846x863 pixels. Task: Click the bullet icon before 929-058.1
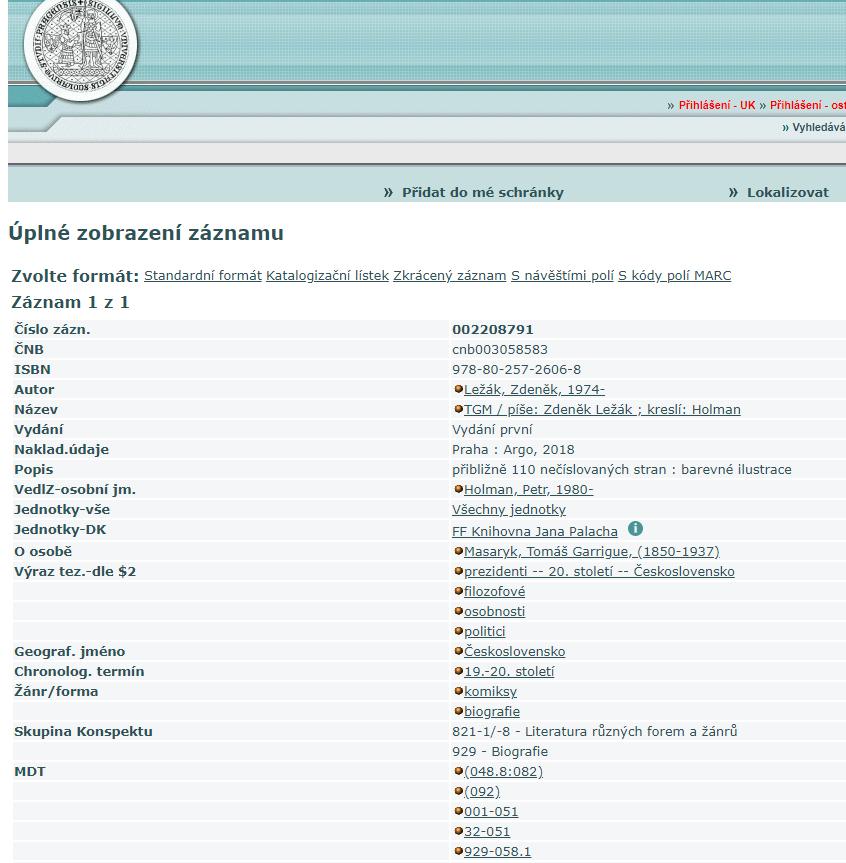(458, 851)
